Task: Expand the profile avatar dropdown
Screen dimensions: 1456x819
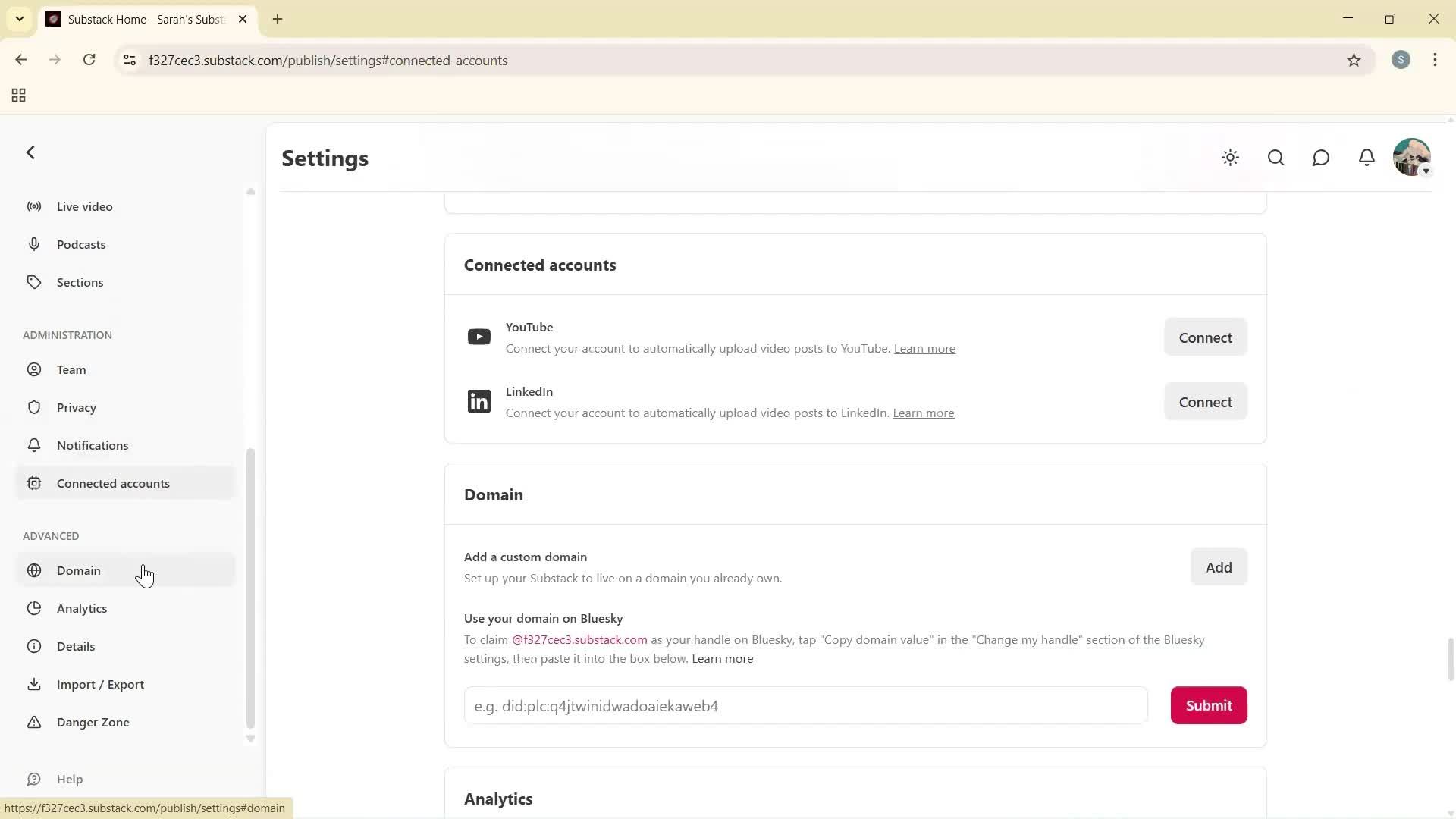Action: (1412, 157)
